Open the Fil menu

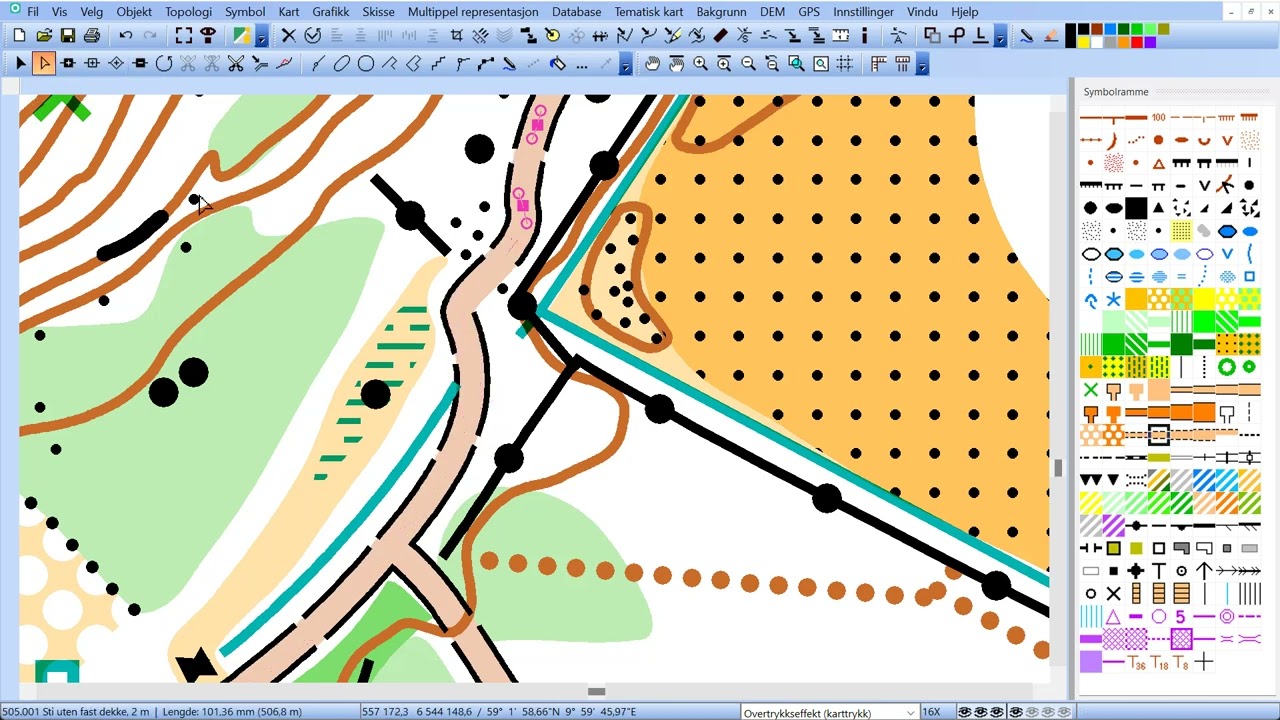point(33,12)
